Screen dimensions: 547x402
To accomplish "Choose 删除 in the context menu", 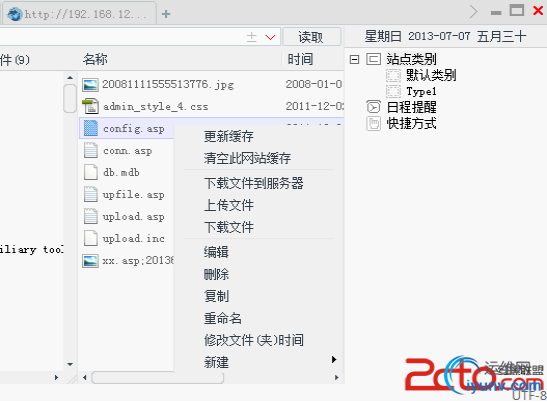I will (x=216, y=274).
